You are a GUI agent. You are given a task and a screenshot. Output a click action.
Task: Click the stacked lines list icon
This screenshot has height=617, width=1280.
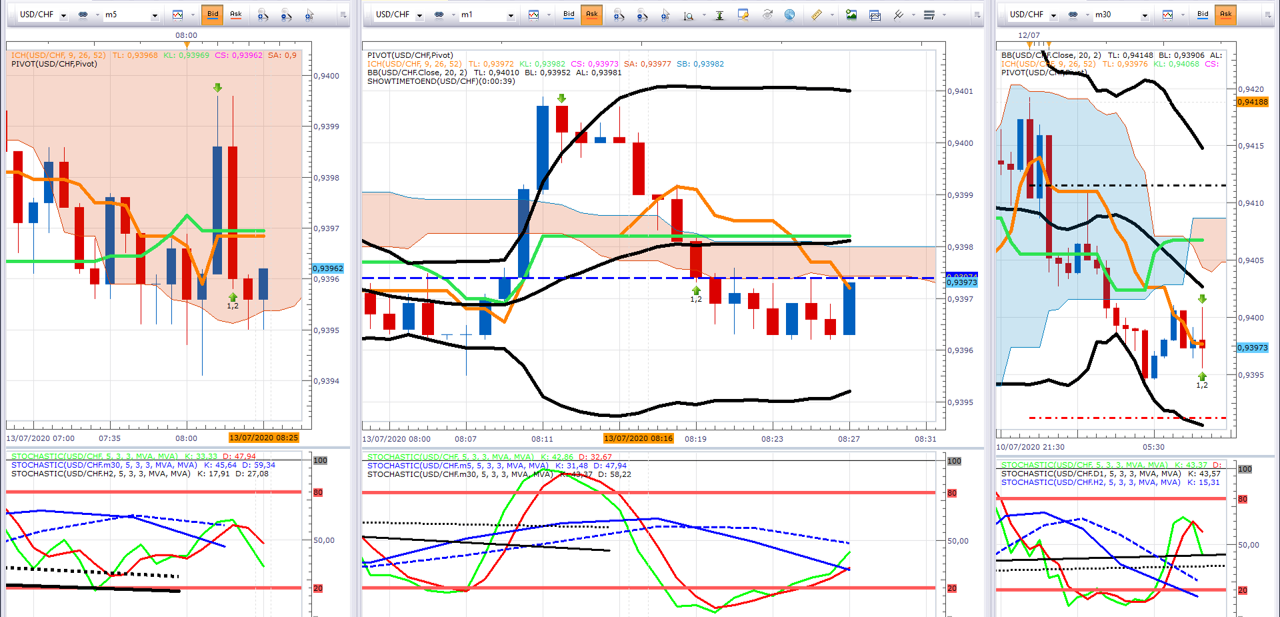929,15
